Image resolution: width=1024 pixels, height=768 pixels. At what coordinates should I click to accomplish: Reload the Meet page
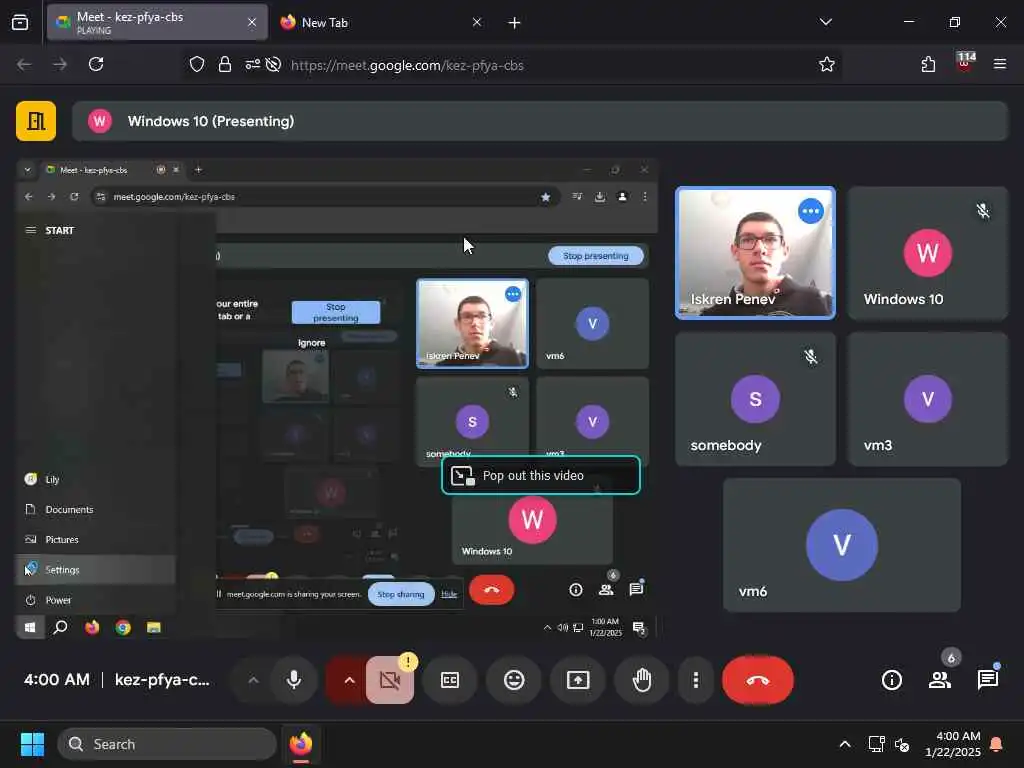click(x=96, y=64)
